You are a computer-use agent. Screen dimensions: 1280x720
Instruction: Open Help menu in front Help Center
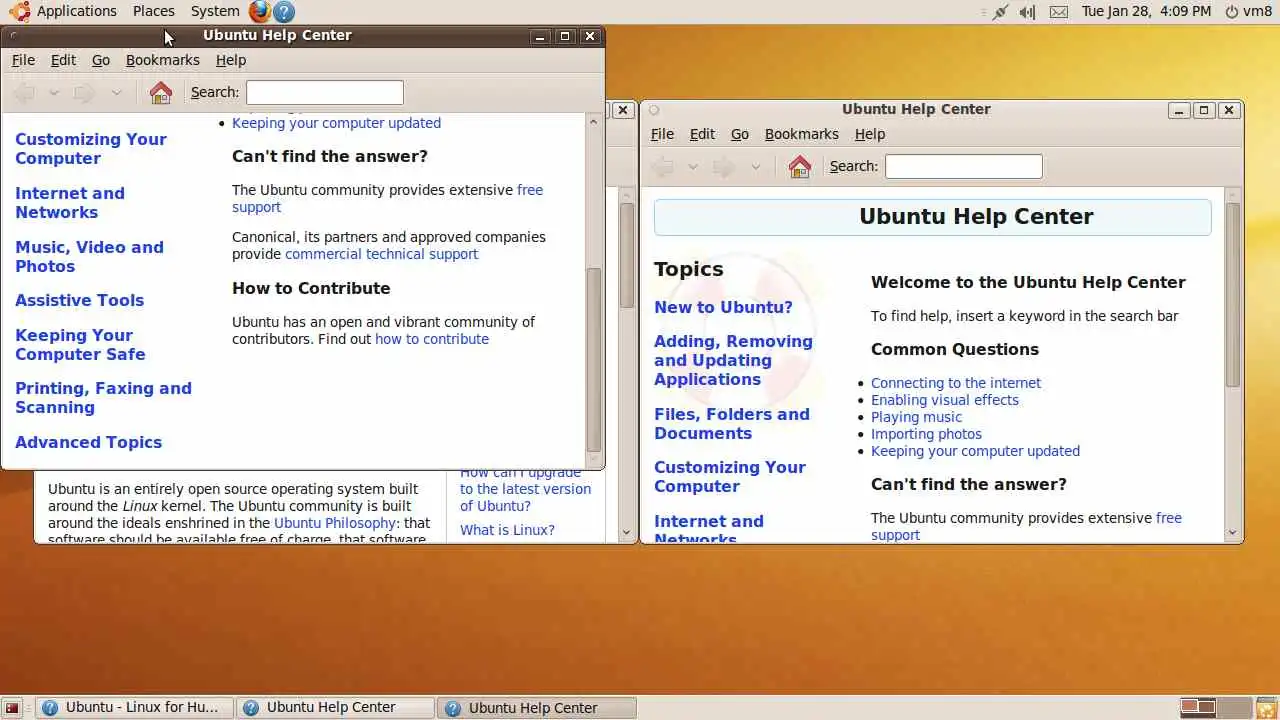tap(231, 60)
